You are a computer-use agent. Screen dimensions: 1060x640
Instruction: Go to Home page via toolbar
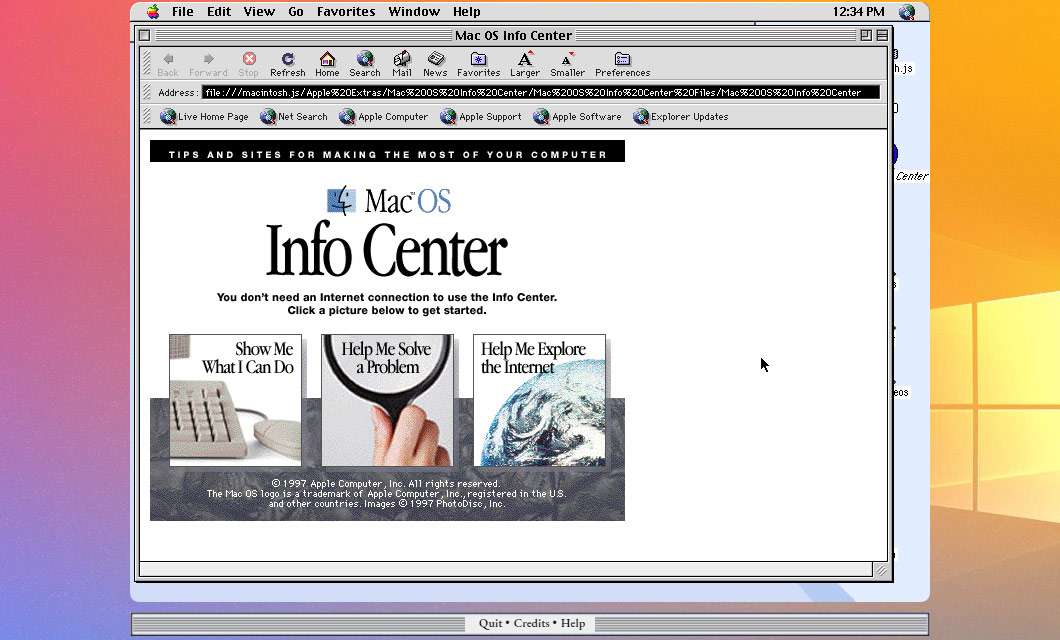click(327, 64)
